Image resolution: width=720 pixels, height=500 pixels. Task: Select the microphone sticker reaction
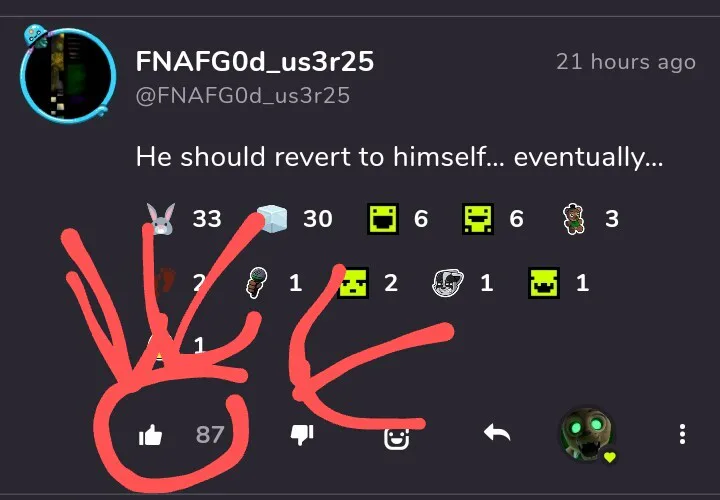(x=257, y=282)
